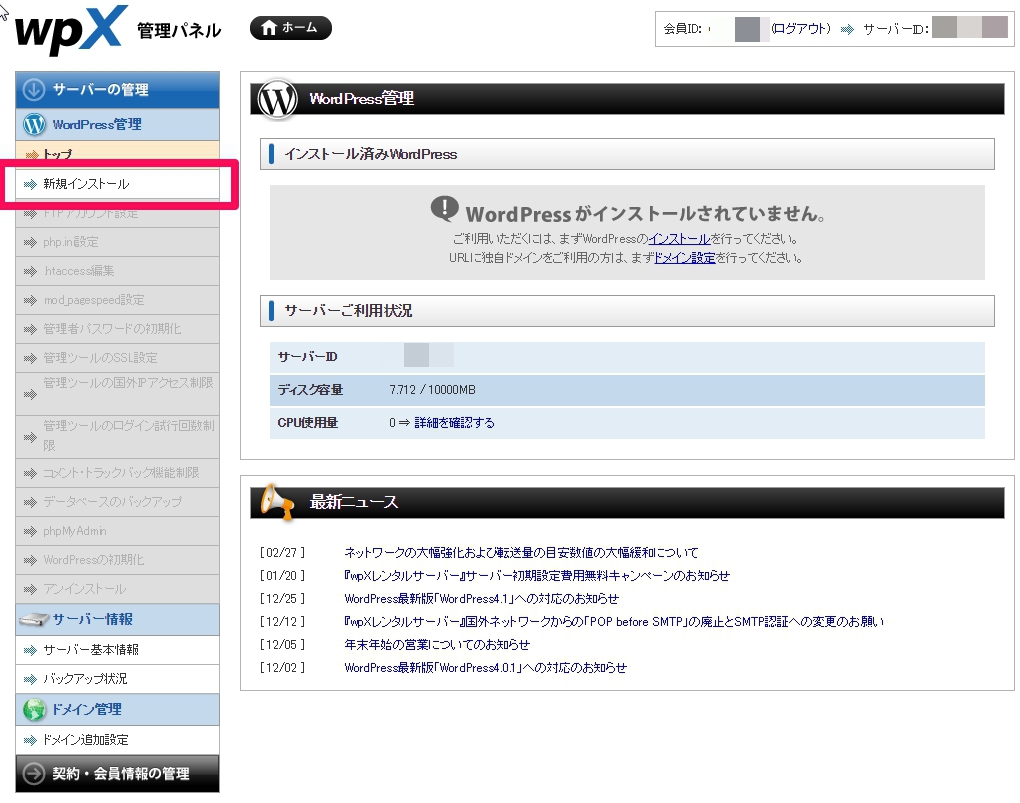Open サーバー基本情報 sidebar item
This screenshot has width=1020, height=803.
pos(117,649)
